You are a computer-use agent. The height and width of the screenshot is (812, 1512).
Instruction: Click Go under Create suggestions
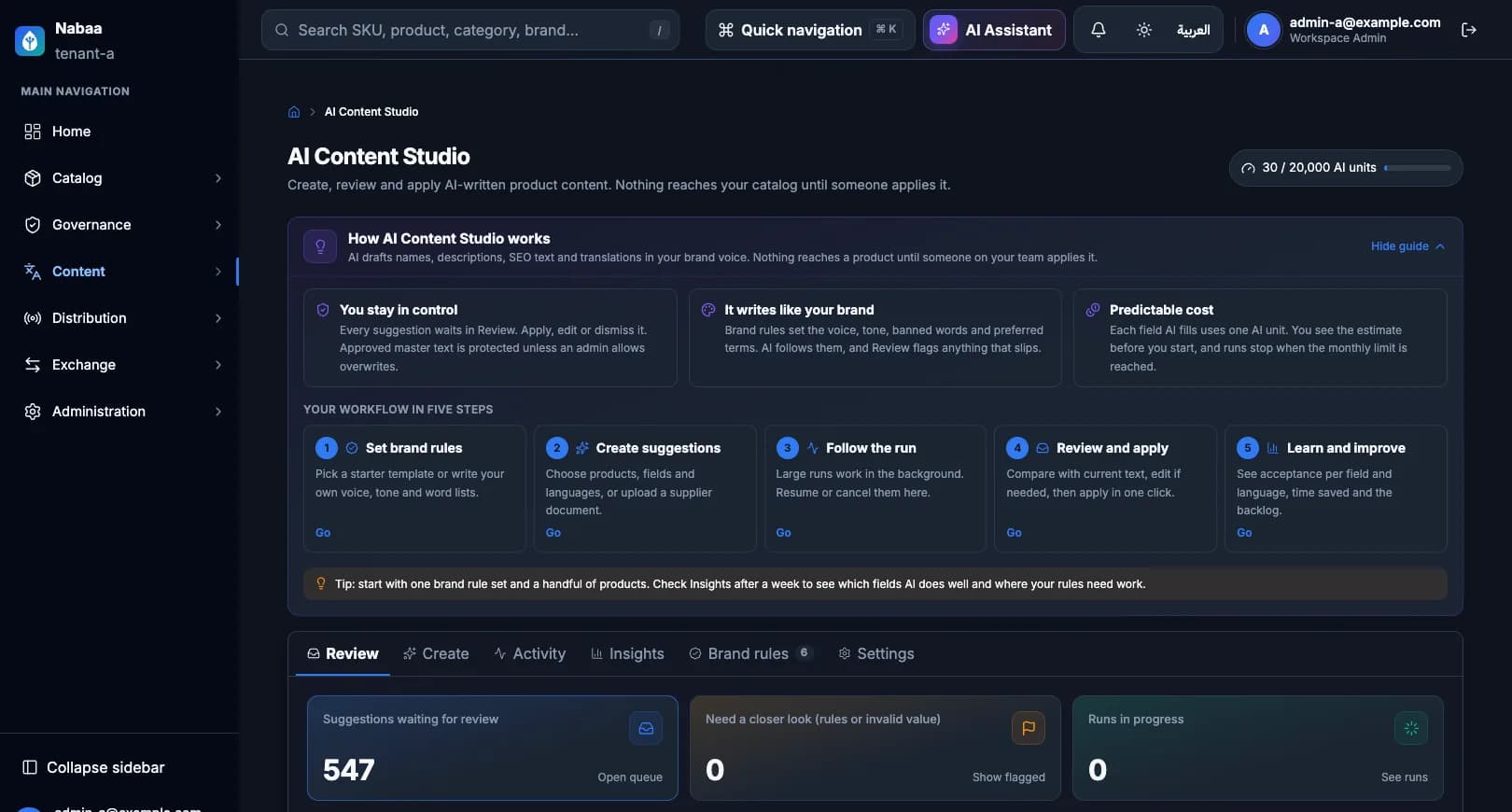553,533
